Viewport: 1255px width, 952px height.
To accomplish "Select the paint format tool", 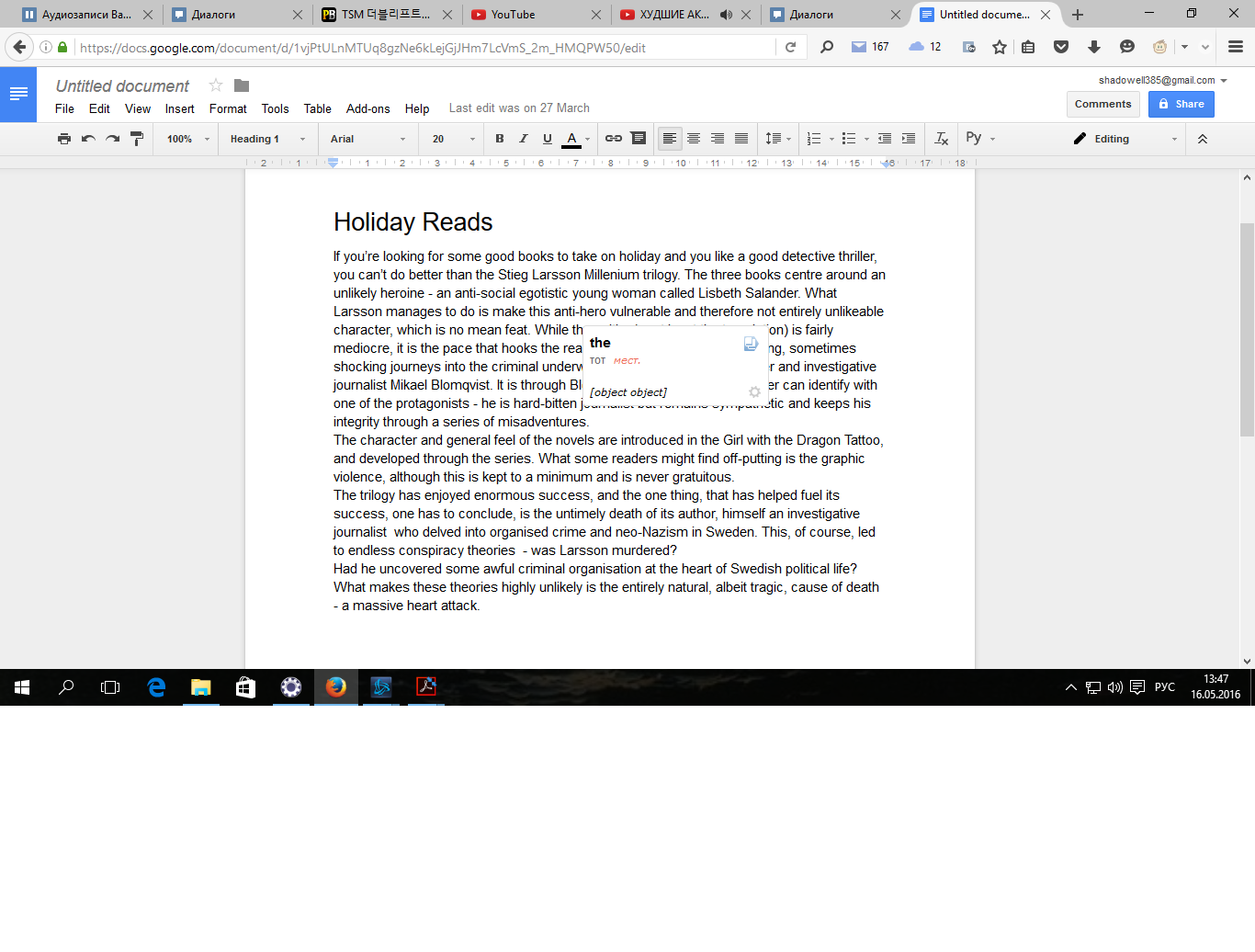I will coord(137,139).
